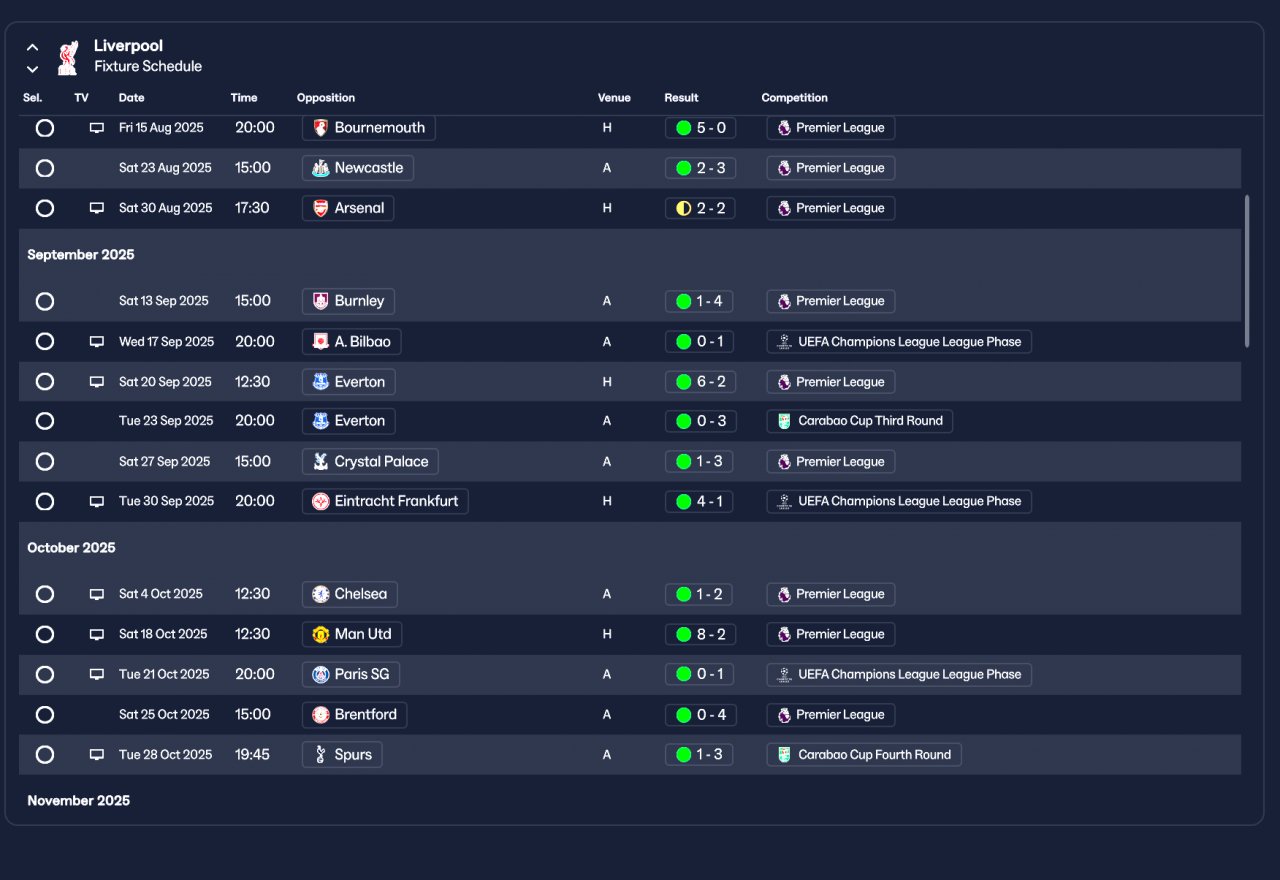Click the TV icon beside the Arsenal fixture
Viewport: 1280px width, 880px height.
pyautogui.click(x=97, y=208)
